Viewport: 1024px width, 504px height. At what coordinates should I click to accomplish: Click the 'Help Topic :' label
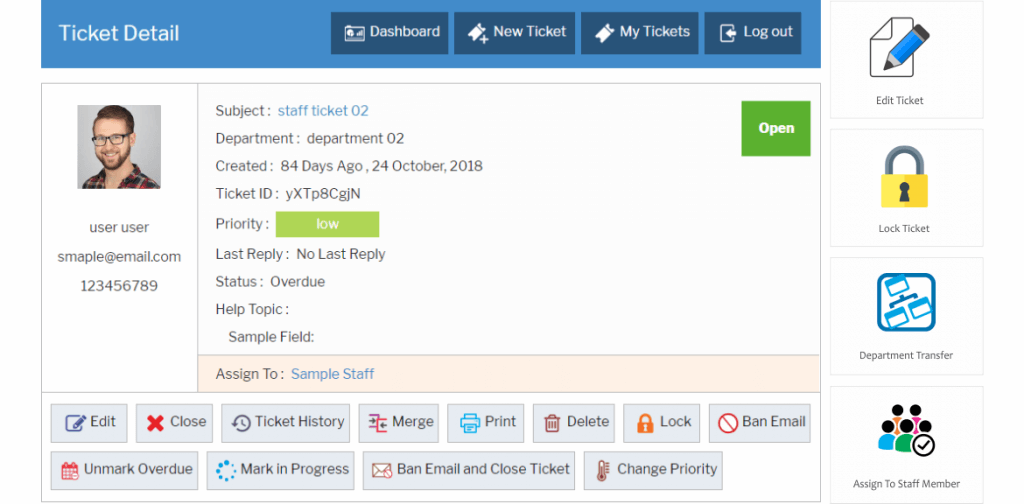coord(252,309)
